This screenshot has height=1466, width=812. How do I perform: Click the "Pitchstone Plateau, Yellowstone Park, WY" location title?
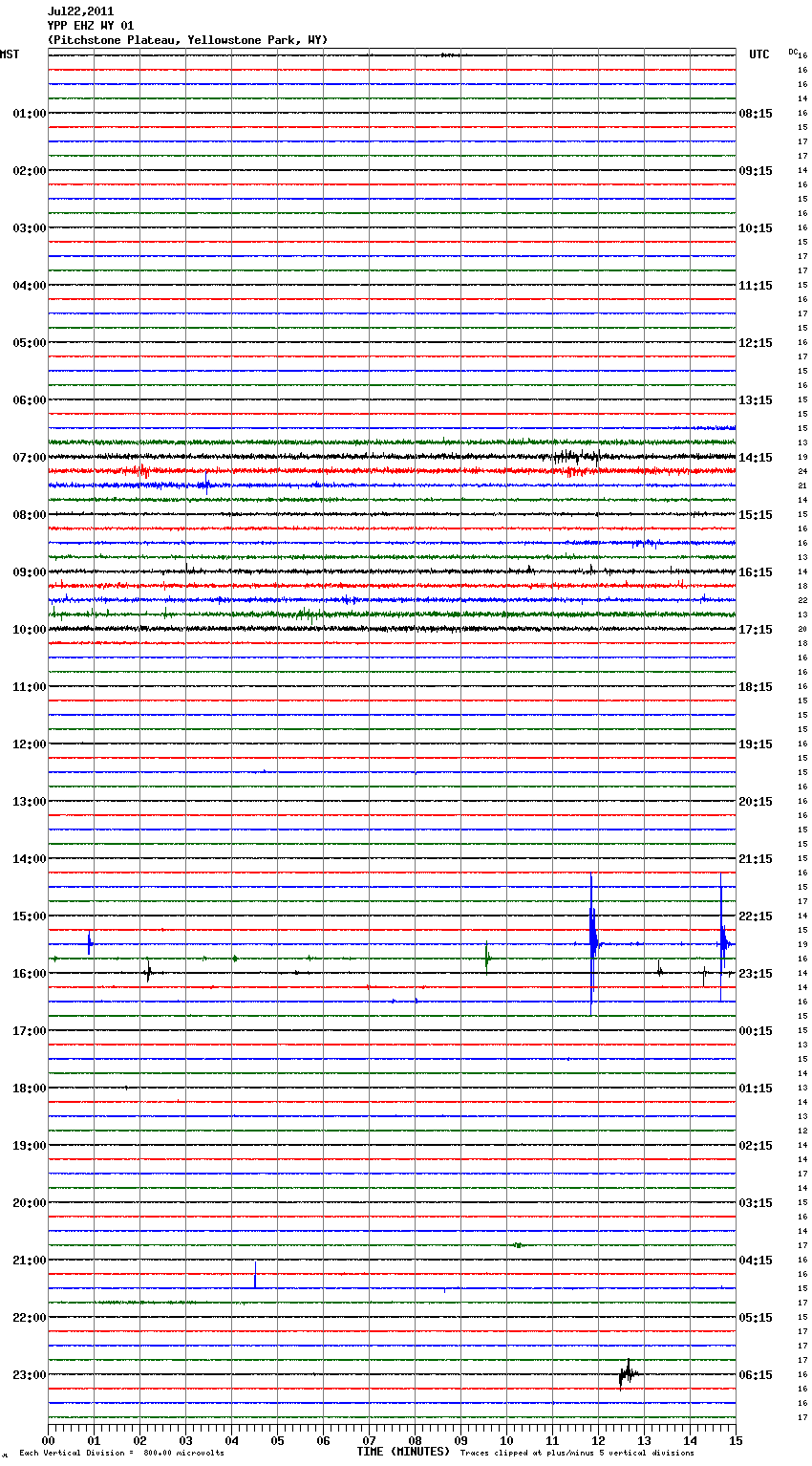[x=187, y=40]
